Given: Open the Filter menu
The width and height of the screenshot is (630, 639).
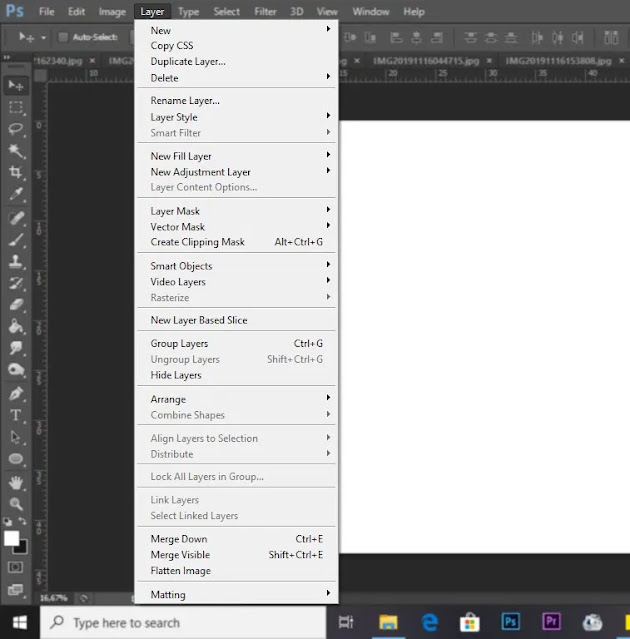Looking at the screenshot, I should pos(265,11).
